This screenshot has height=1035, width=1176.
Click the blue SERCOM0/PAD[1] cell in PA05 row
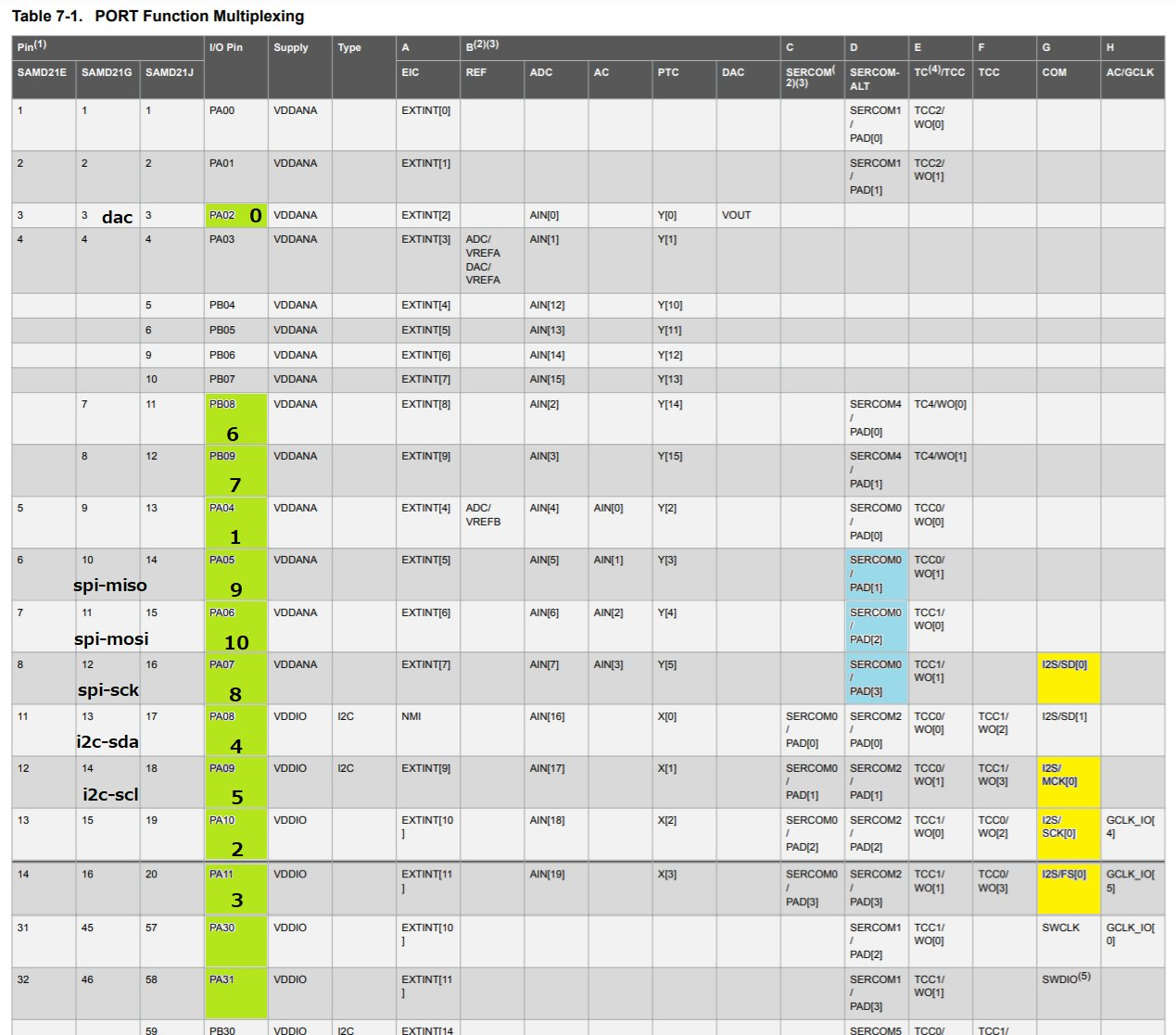click(x=876, y=574)
